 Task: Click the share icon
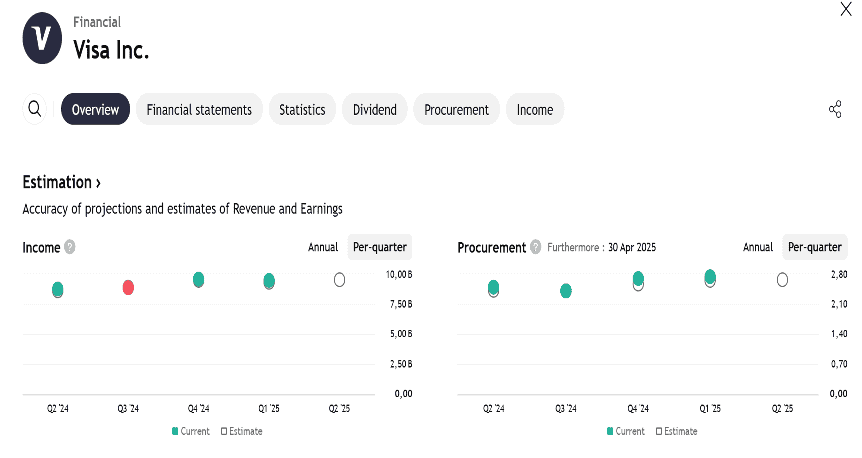(x=835, y=109)
